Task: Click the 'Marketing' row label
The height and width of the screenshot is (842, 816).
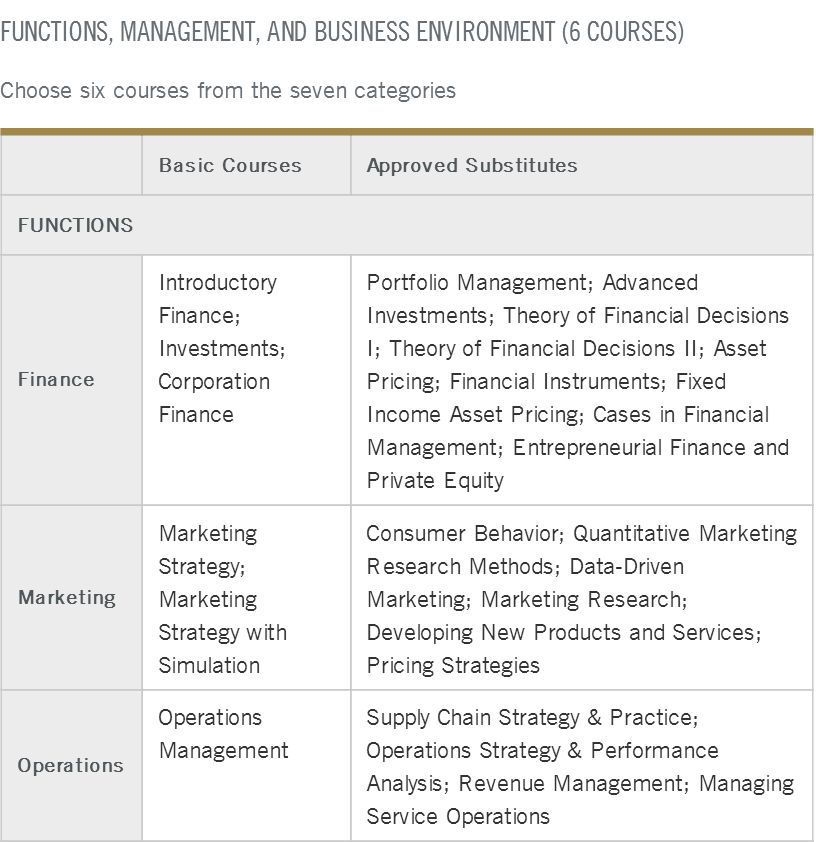Action: [67, 597]
